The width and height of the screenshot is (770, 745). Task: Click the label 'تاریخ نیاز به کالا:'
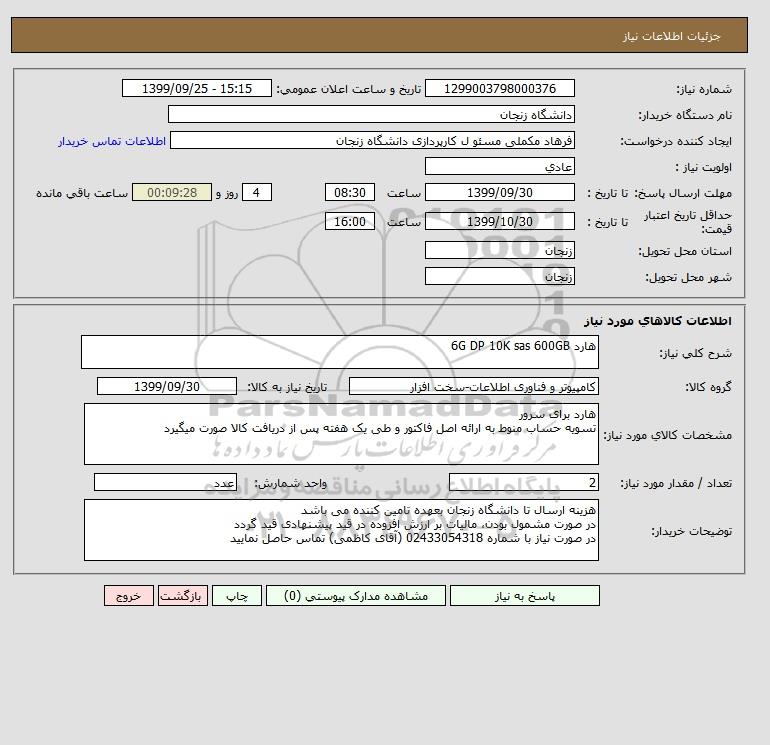(287, 387)
